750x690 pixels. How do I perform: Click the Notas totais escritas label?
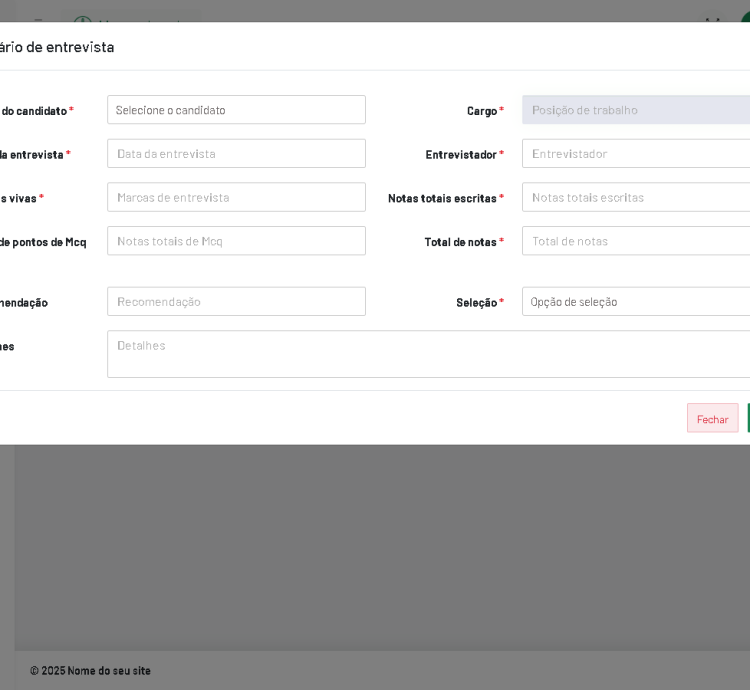[x=442, y=198]
